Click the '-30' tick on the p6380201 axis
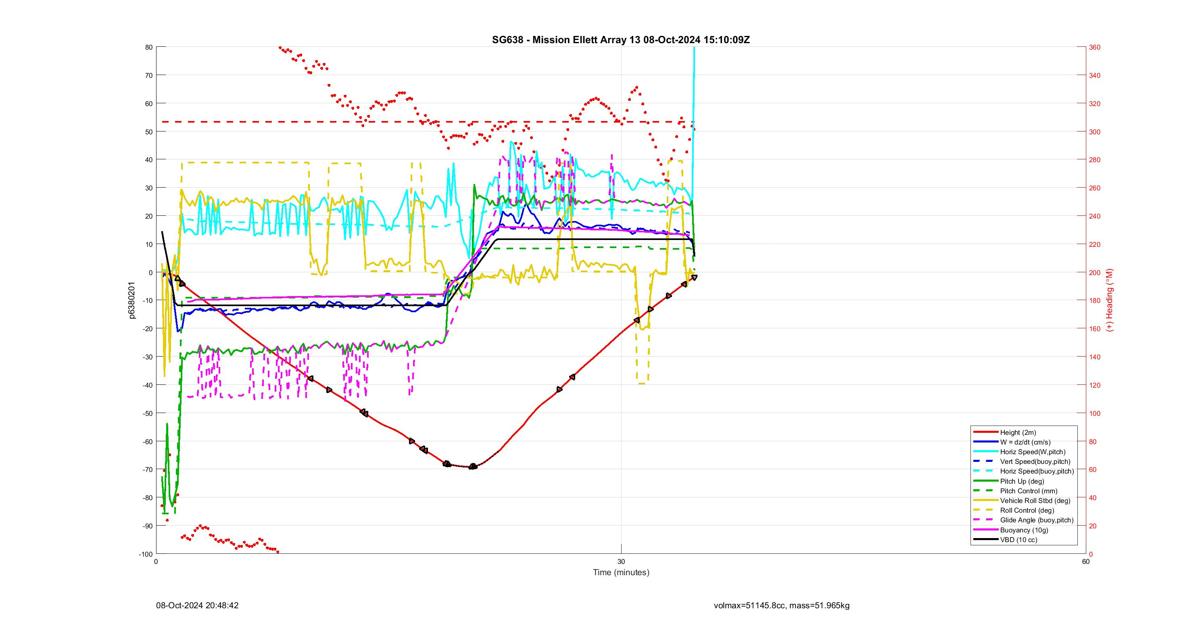Screen dimensions: 1200x622 point(148,357)
